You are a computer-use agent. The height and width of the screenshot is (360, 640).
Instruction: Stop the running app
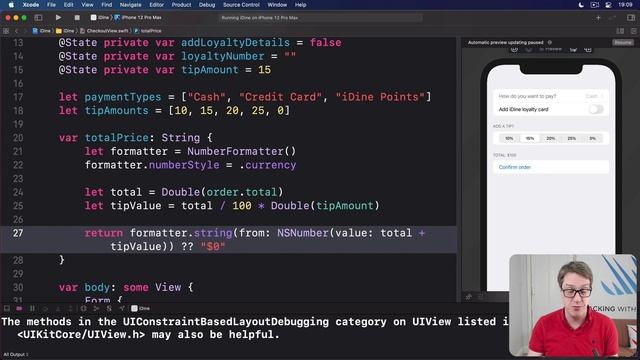point(77,18)
